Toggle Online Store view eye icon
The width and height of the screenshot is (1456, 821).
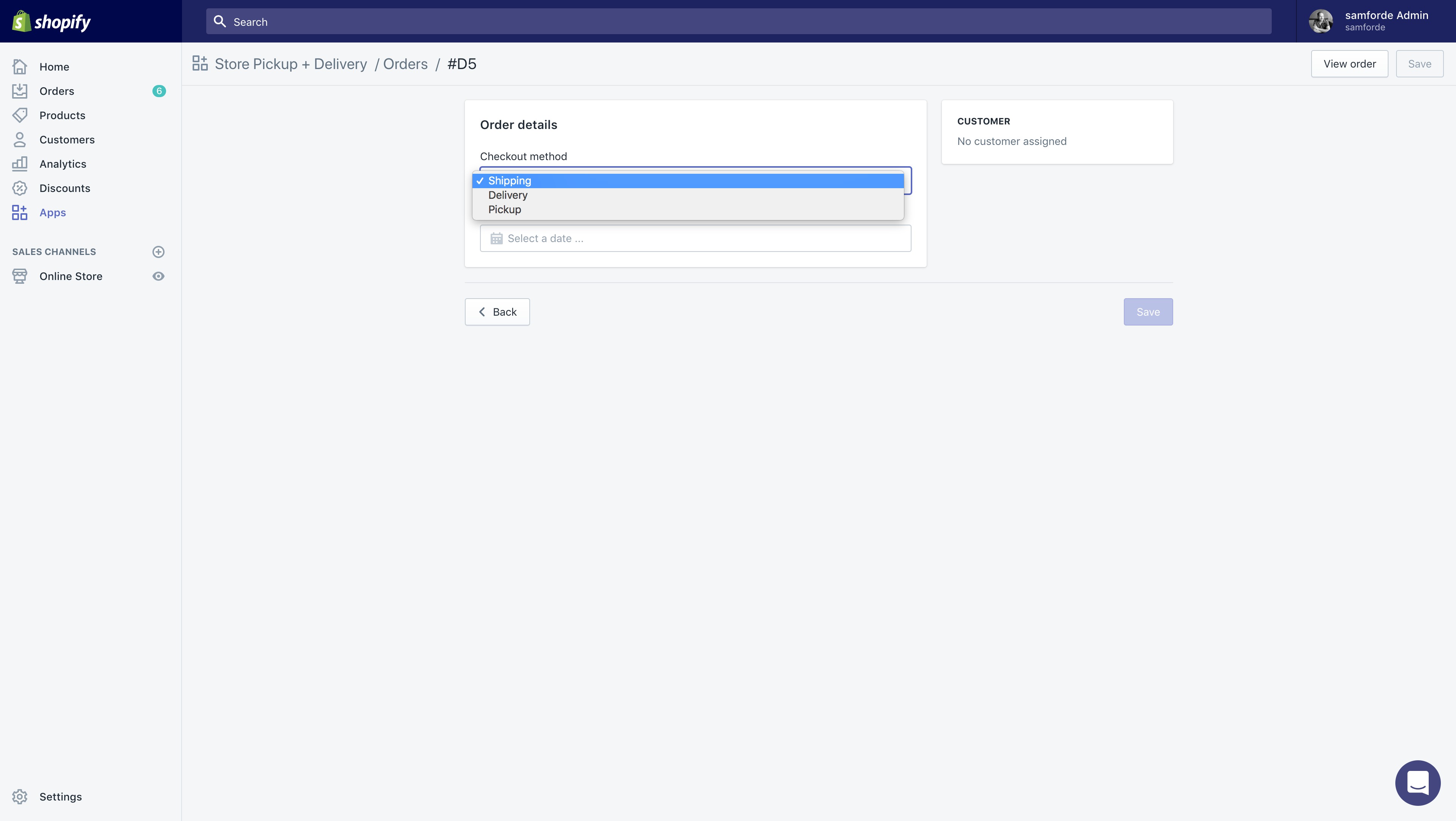(x=158, y=277)
